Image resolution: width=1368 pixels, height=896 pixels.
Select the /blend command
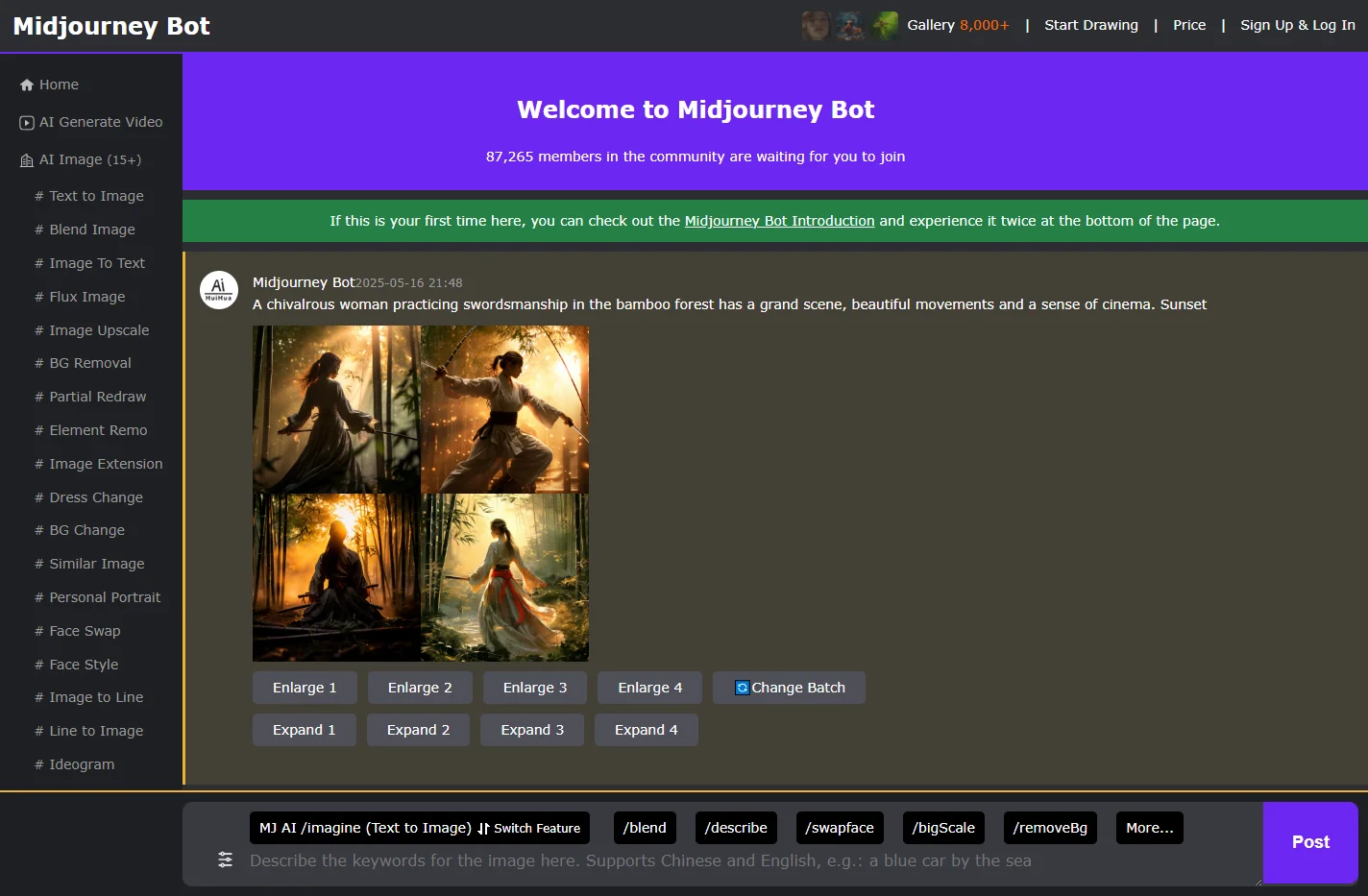coord(645,828)
